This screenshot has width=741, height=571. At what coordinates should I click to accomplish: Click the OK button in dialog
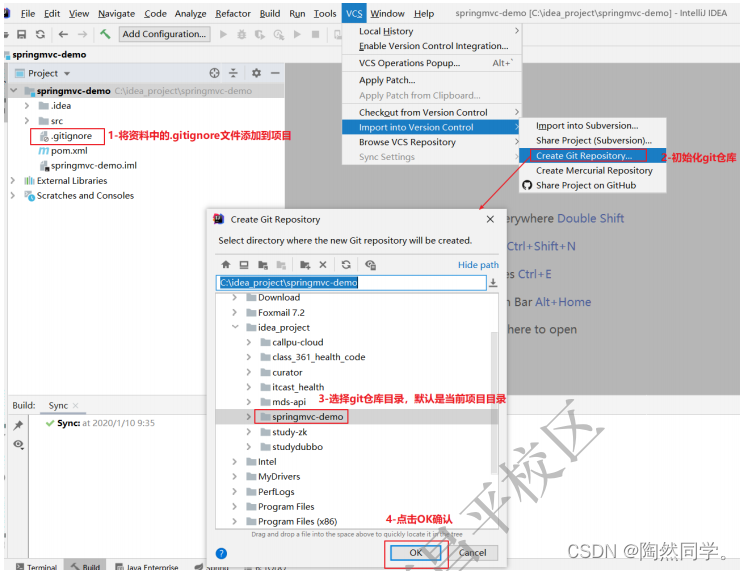pyautogui.click(x=415, y=553)
